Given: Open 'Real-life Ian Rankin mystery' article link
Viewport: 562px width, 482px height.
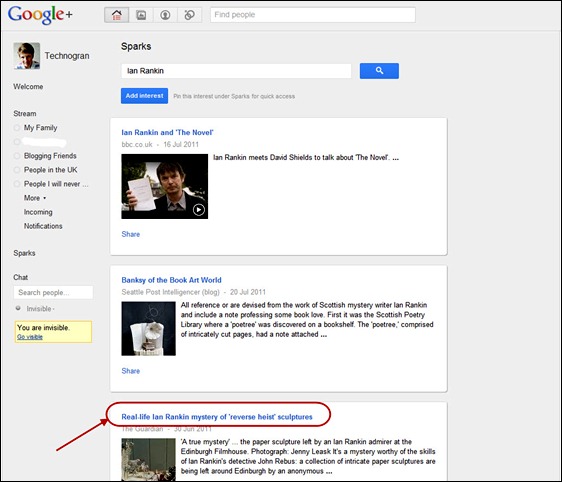Looking at the screenshot, I should click(217, 417).
